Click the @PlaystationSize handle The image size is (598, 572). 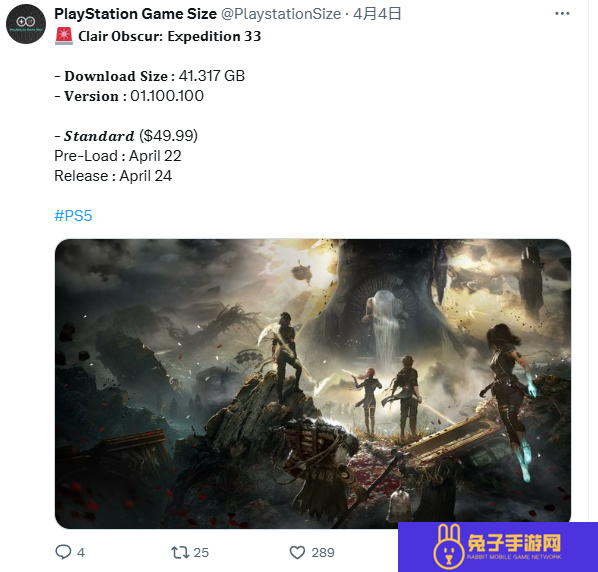[x=281, y=14]
